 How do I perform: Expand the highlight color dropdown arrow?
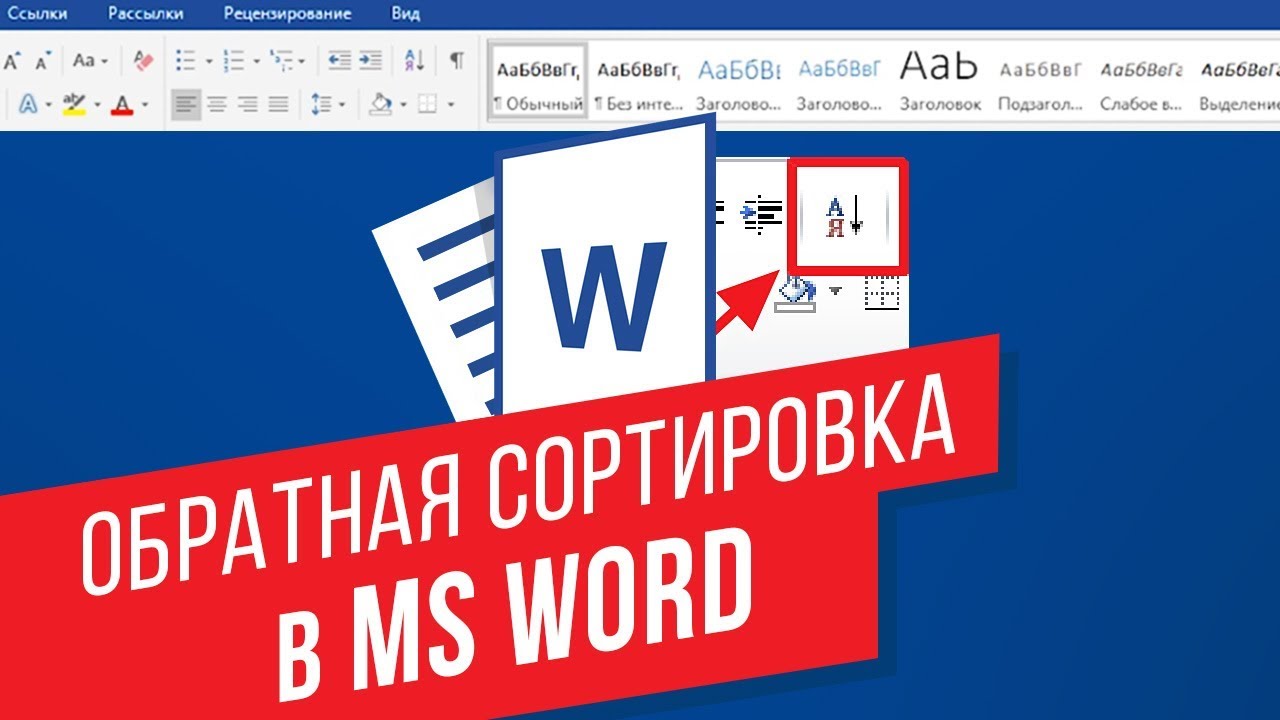pos(97,103)
